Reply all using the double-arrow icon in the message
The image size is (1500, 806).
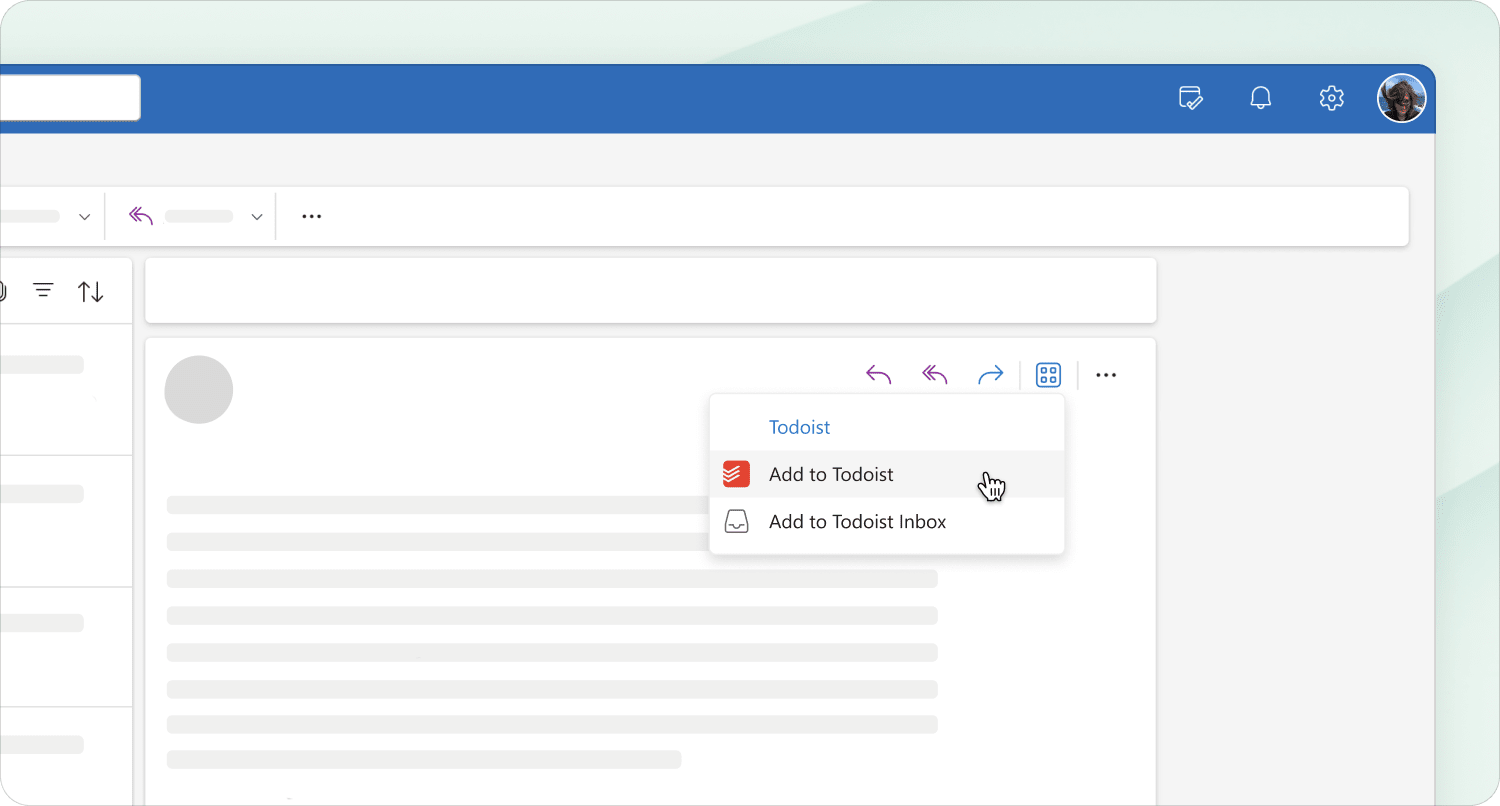[934, 375]
